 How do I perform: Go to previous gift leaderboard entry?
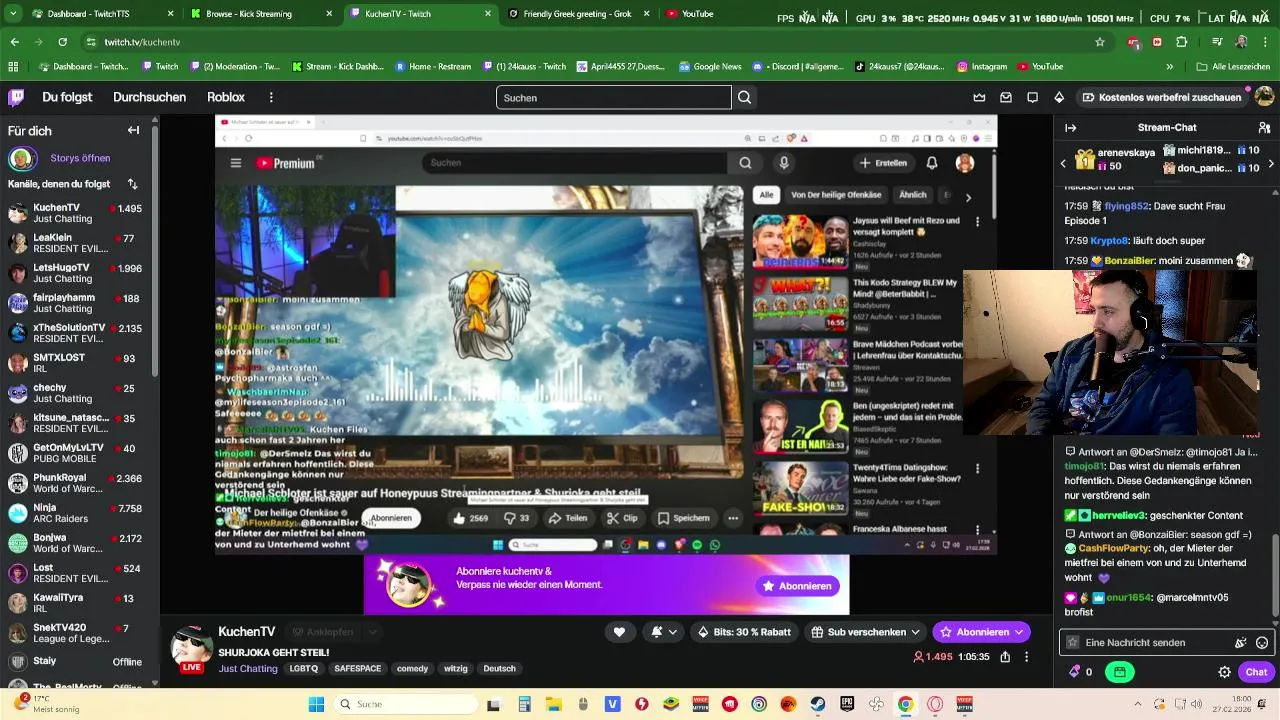[1063, 163]
